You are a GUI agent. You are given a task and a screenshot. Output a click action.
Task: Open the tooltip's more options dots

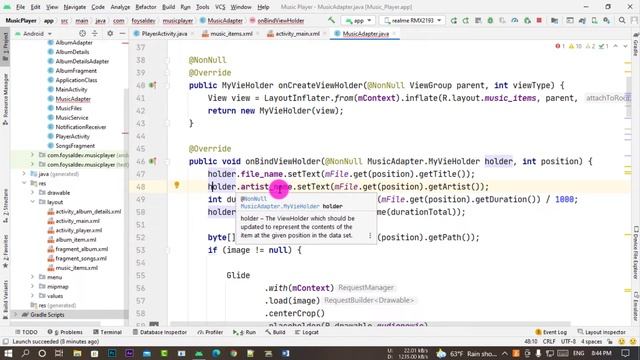pos(370,236)
